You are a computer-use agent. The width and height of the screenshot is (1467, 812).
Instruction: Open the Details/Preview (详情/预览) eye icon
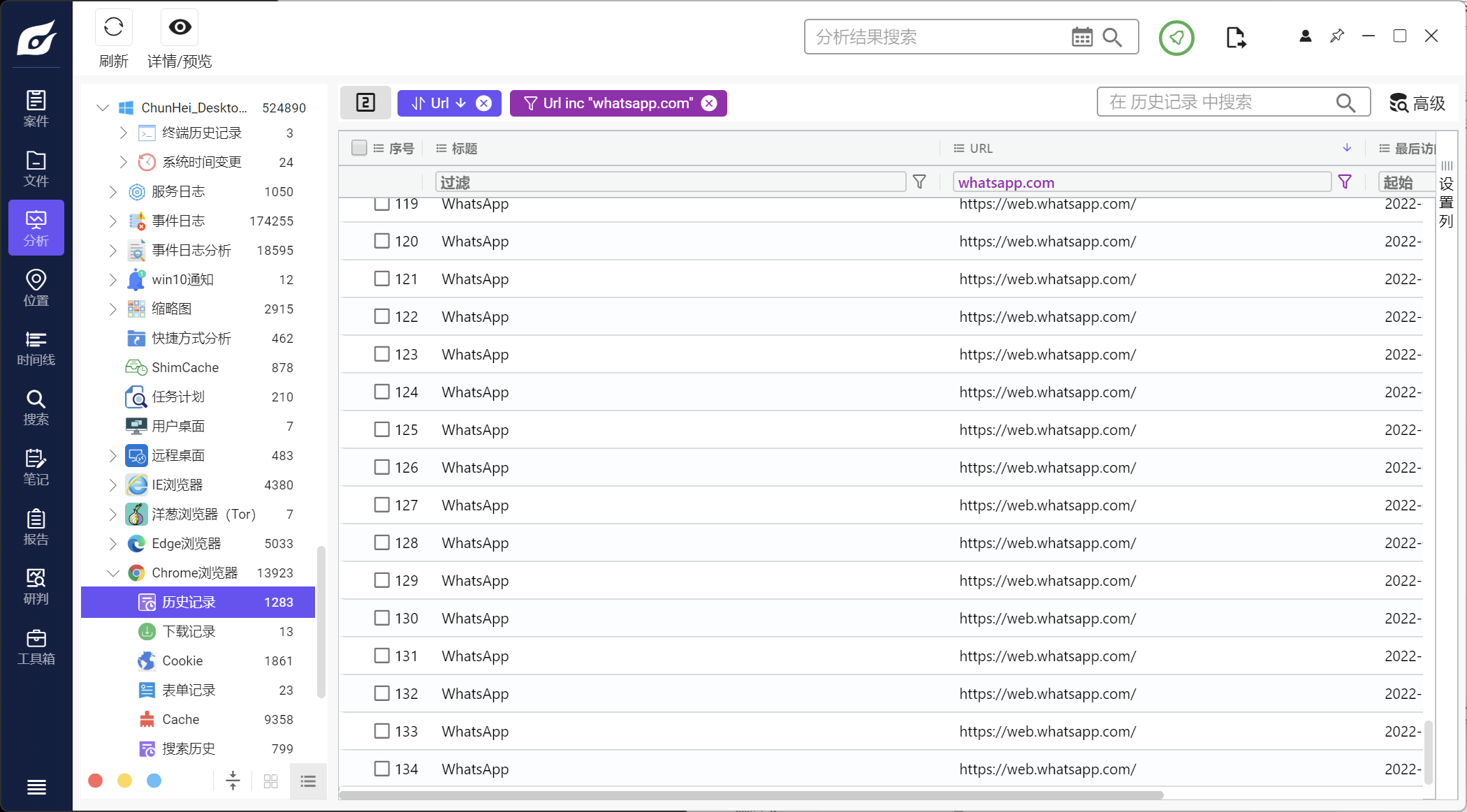[x=180, y=27]
